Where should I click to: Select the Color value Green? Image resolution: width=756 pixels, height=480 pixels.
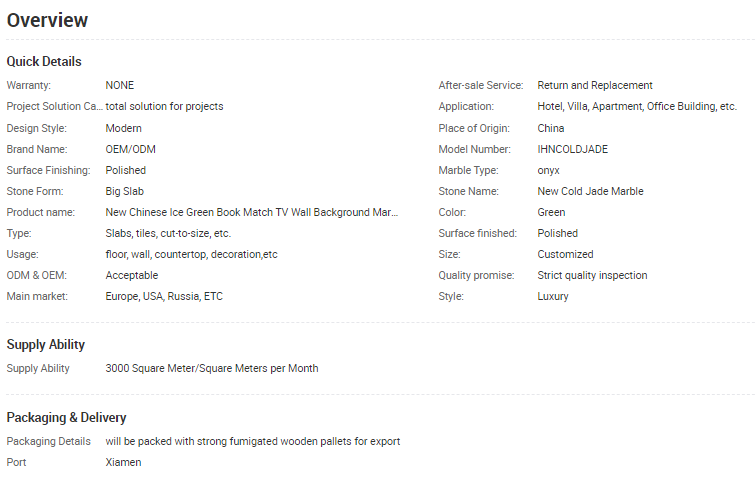[552, 212]
